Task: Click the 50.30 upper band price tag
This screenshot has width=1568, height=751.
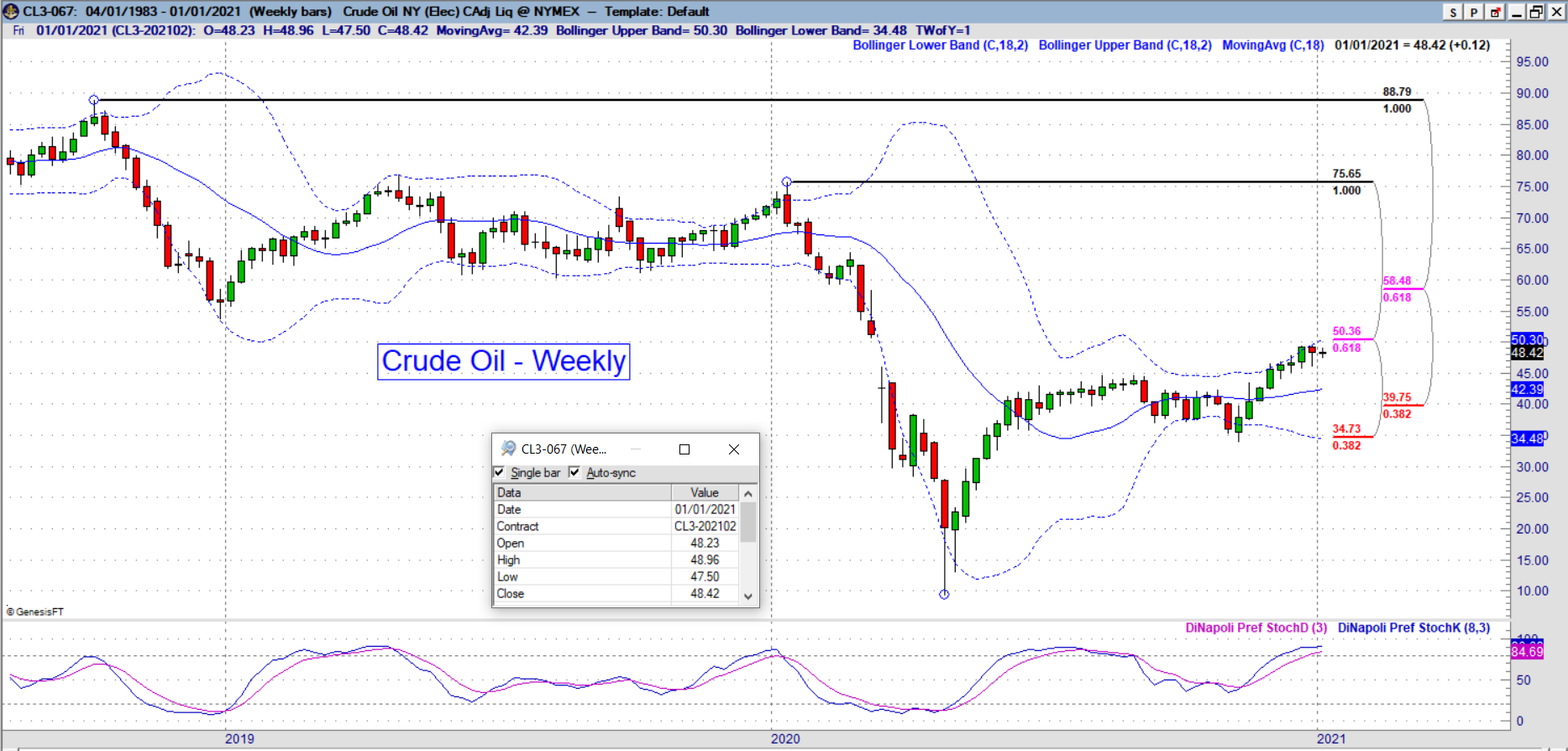Action: 1527,339
